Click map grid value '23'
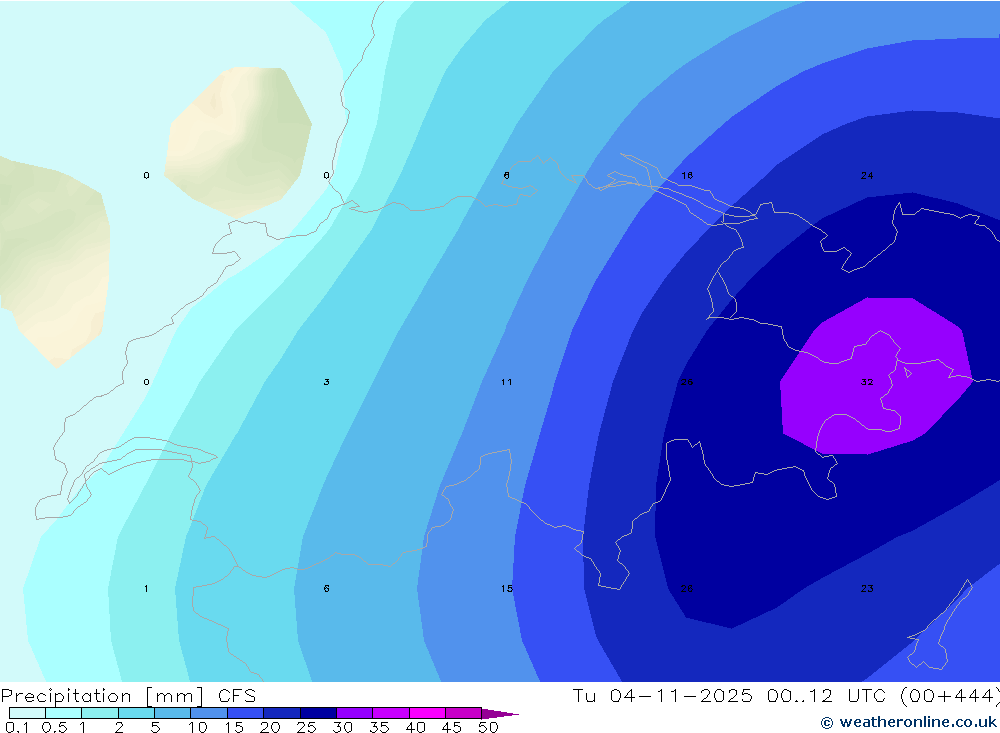The width and height of the screenshot is (1000, 733). click(x=867, y=589)
